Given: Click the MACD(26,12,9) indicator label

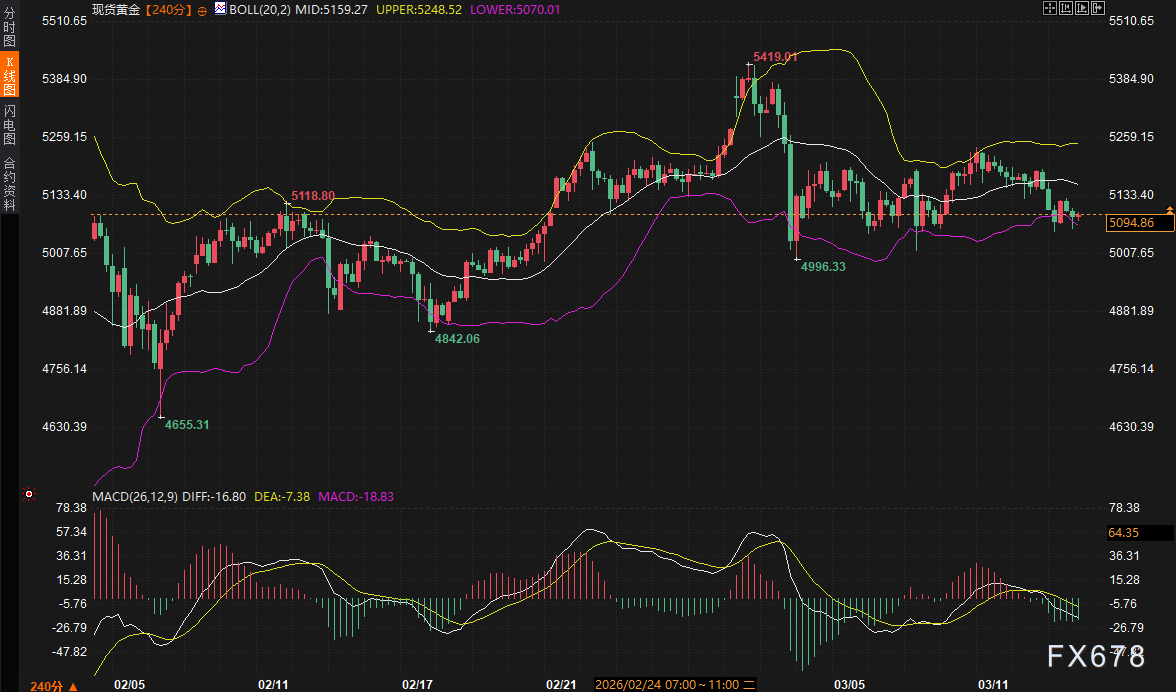Looking at the screenshot, I should (x=134, y=495).
